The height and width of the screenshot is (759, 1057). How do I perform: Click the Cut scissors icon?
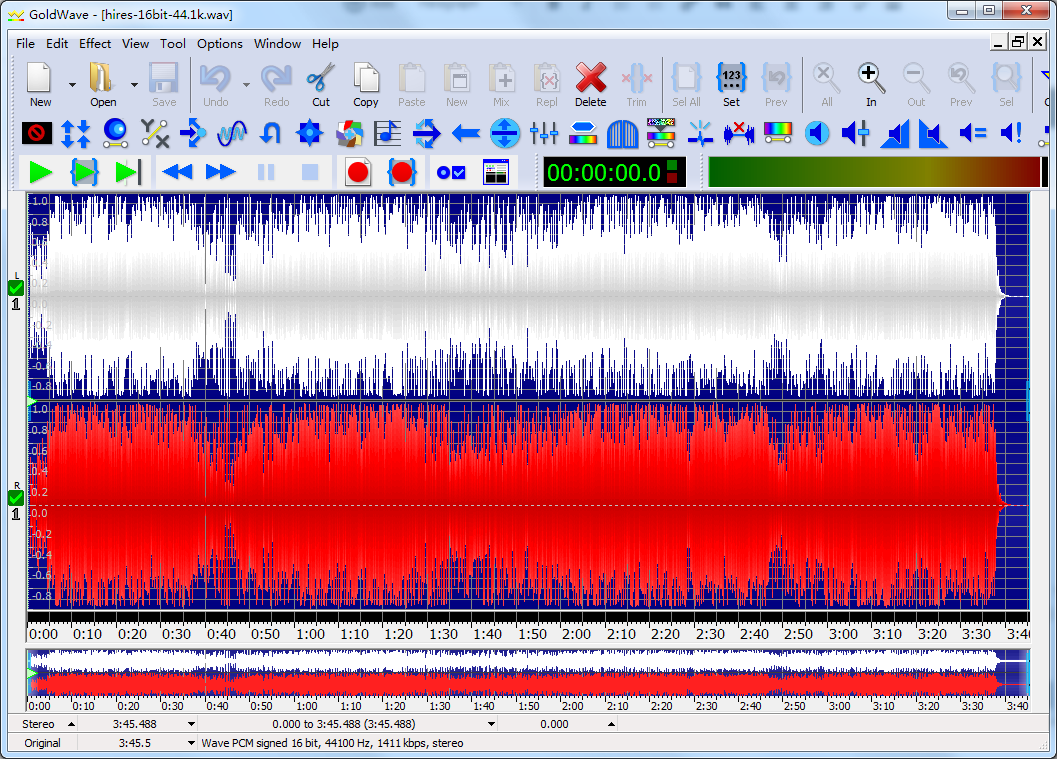(x=320, y=78)
